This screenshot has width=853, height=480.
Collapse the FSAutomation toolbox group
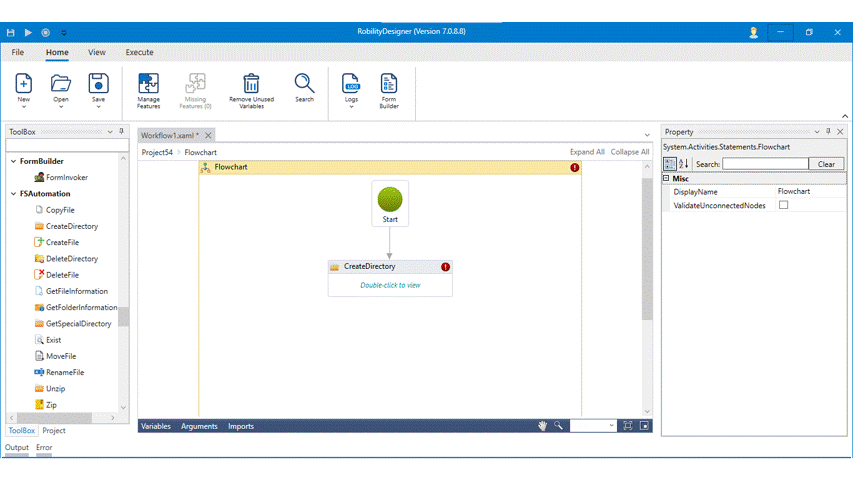[13, 194]
